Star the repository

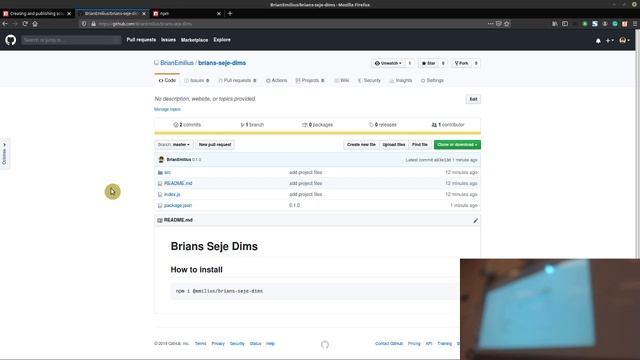point(428,63)
